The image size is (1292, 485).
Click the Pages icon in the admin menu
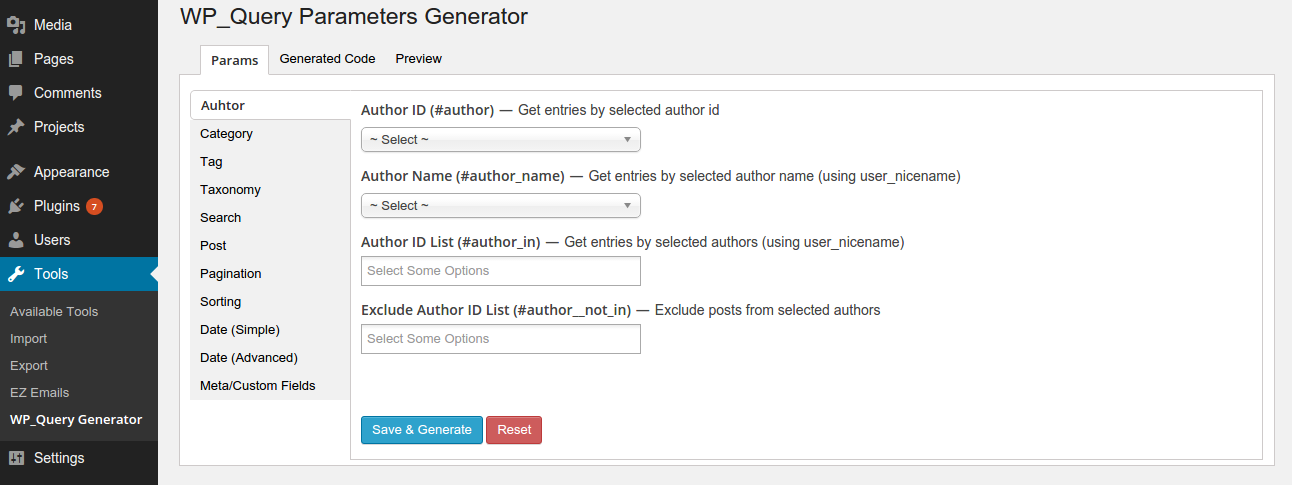[16, 59]
